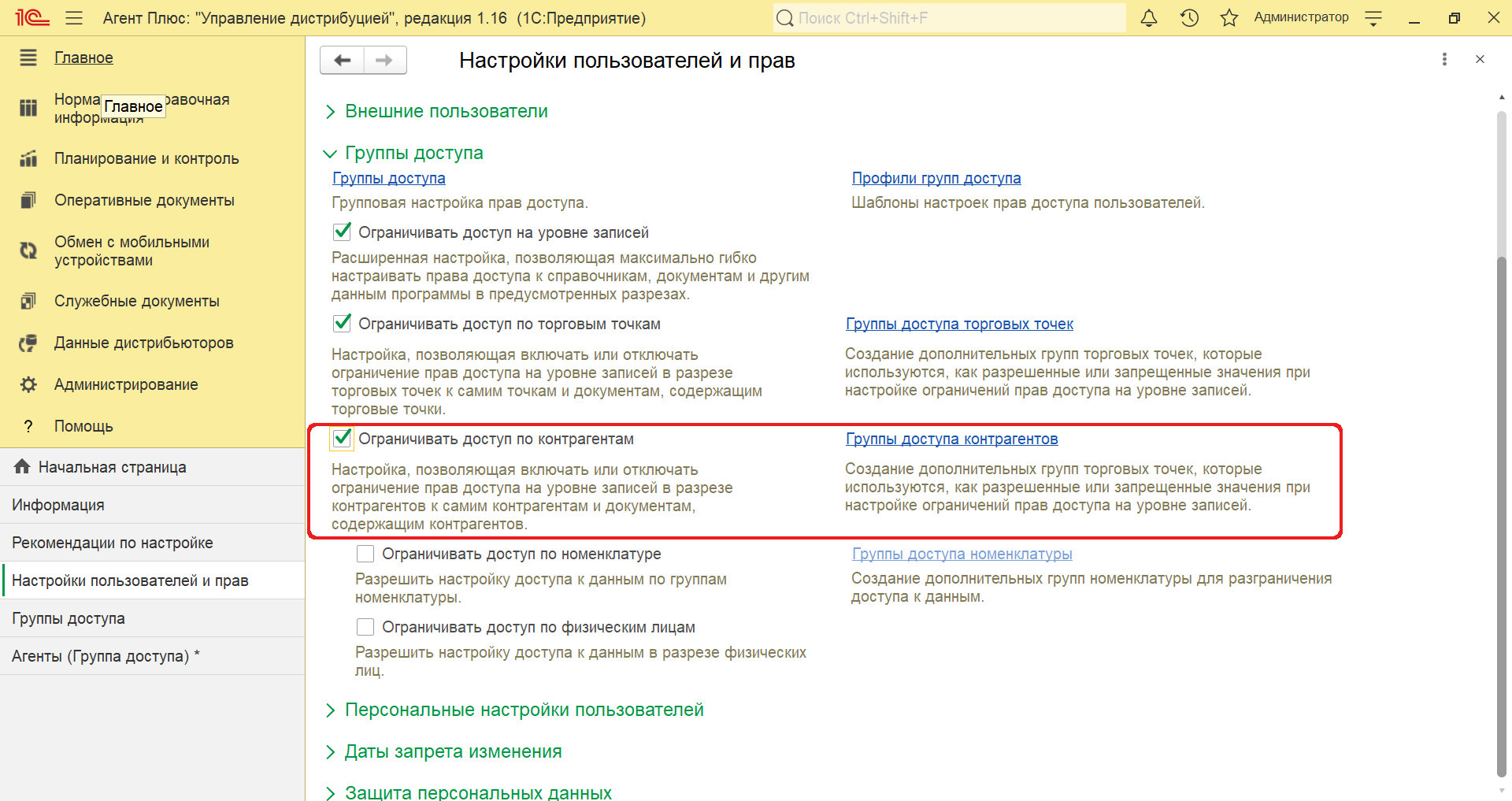
Task: Open Служебные документы section
Action: pos(137,301)
